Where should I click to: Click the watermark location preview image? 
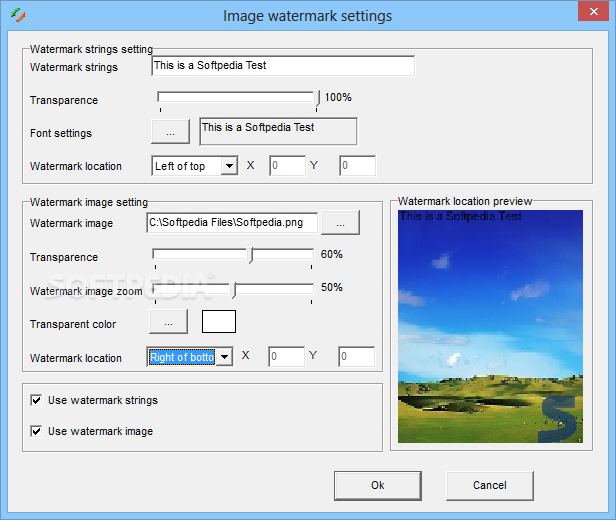[x=490, y=326]
